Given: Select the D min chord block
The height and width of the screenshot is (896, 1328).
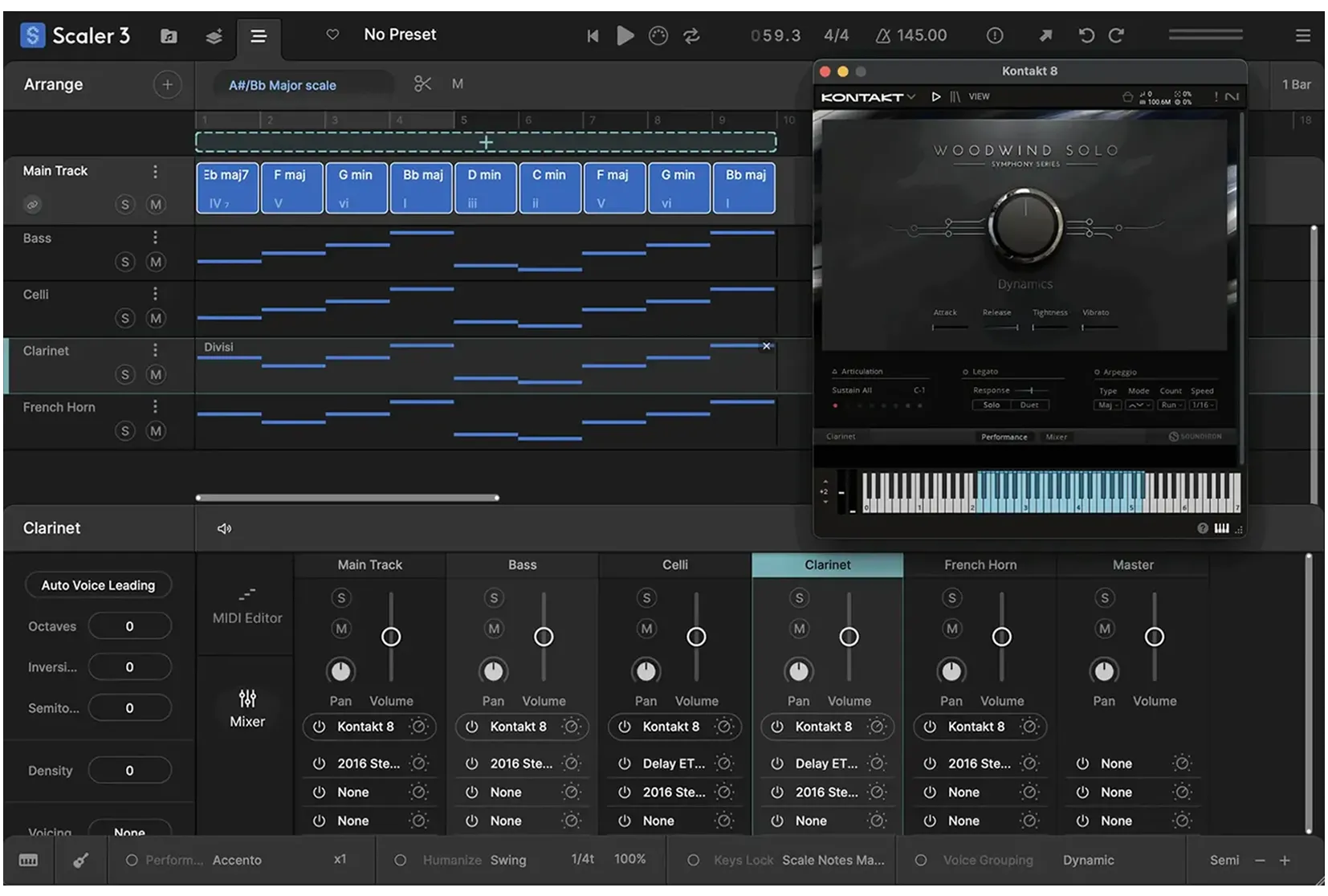Looking at the screenshot, I should point(485,188).
